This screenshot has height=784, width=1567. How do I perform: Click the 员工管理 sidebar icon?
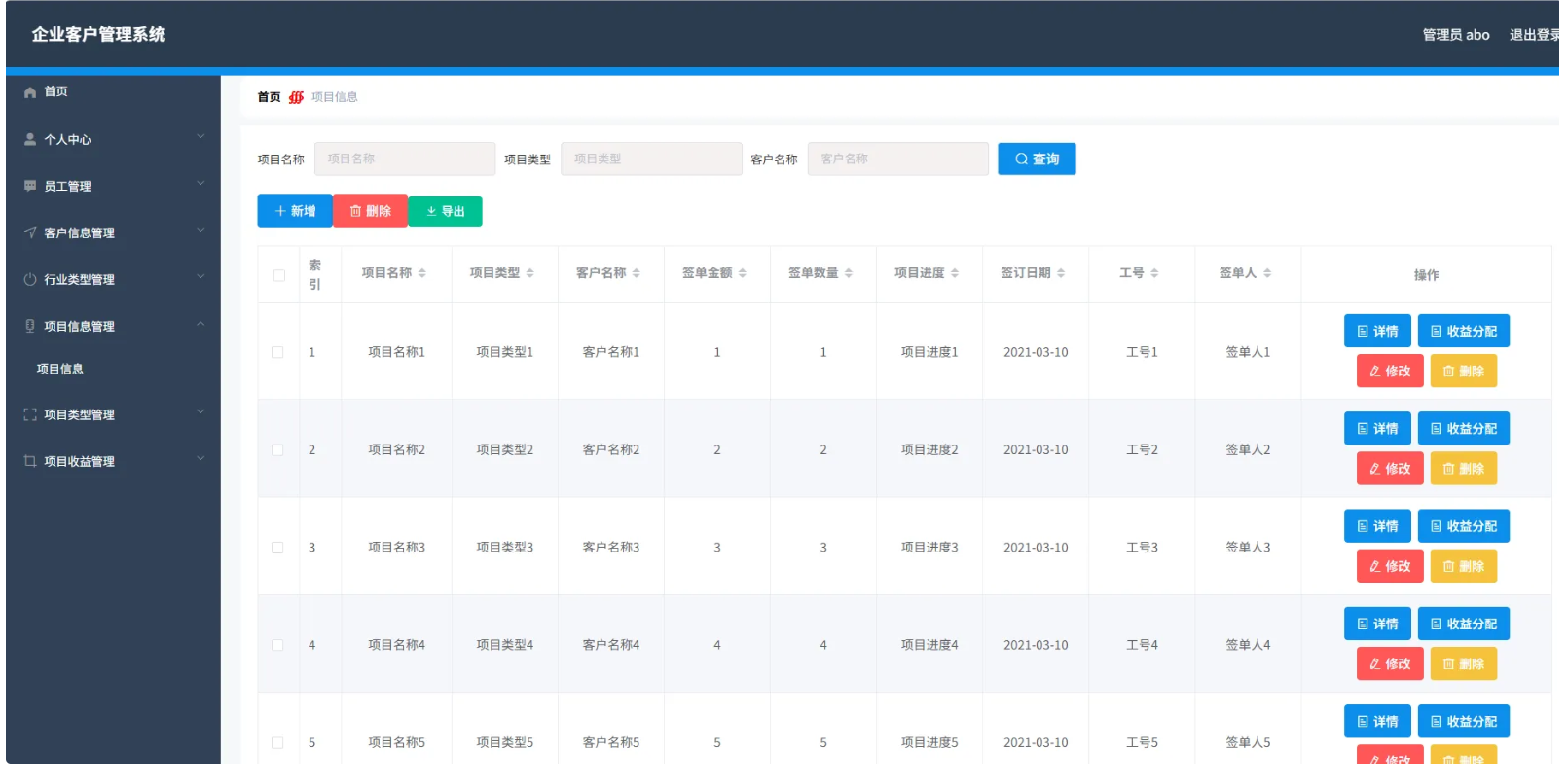click(x=30, y=186)
